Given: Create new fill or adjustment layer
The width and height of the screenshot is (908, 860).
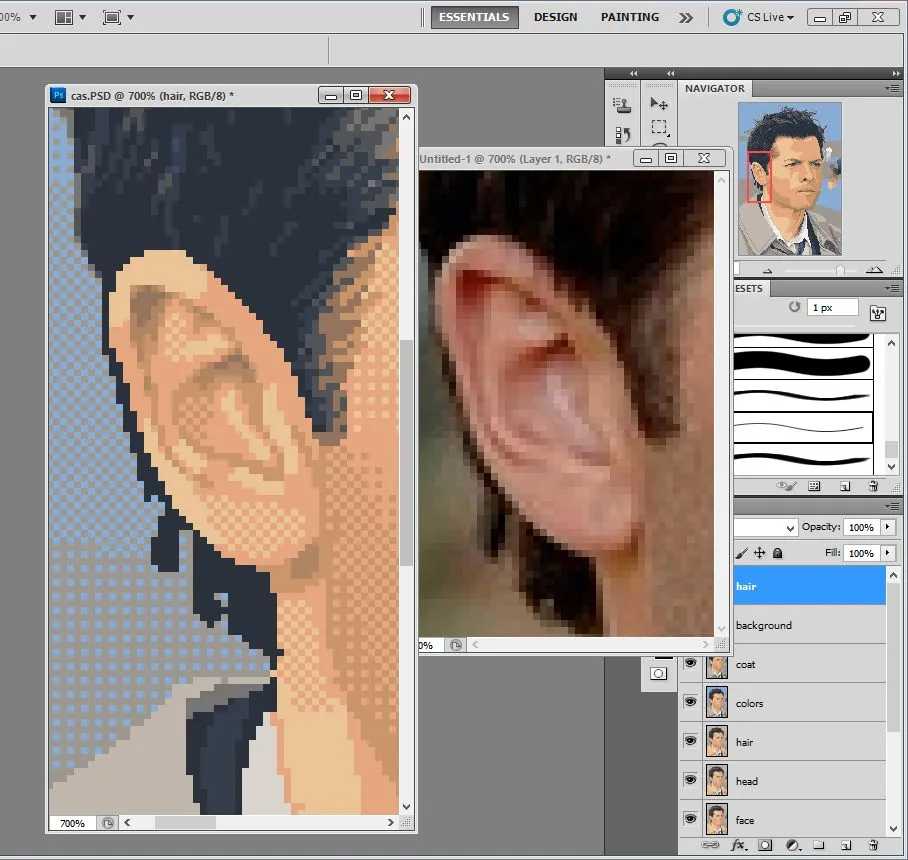Looking at the screenshot, I should [x=792, y=845].
